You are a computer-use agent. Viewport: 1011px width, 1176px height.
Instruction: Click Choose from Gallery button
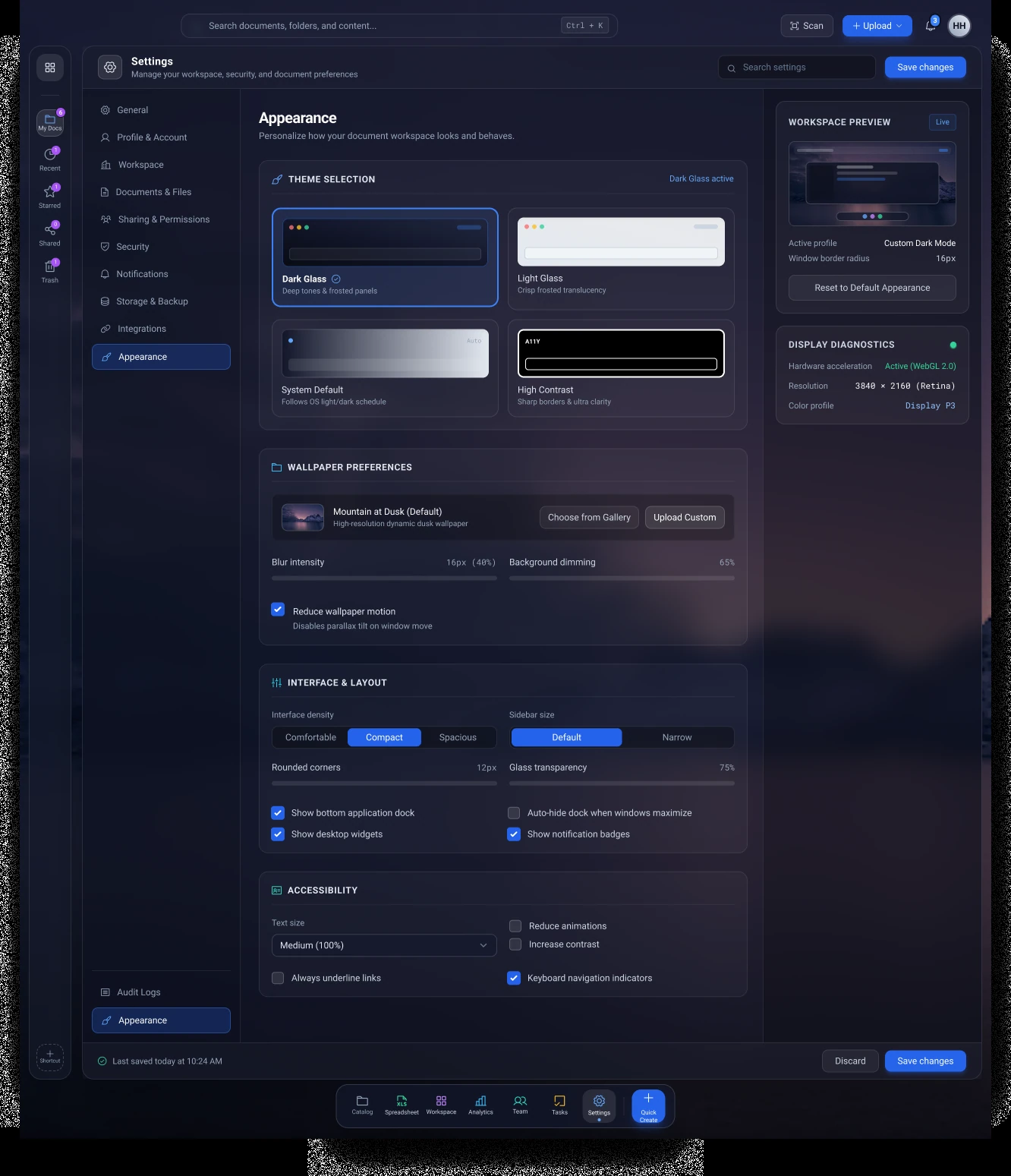tap(589, 517)
